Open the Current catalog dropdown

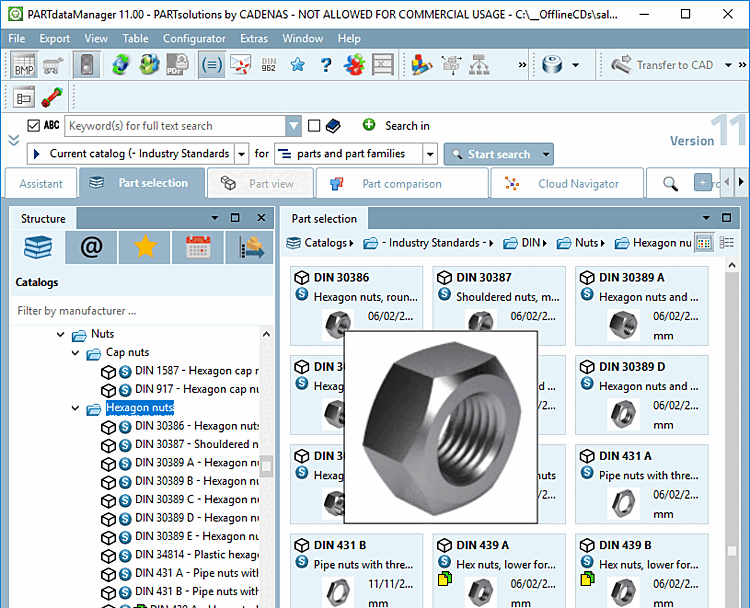[x=240, y=154]
